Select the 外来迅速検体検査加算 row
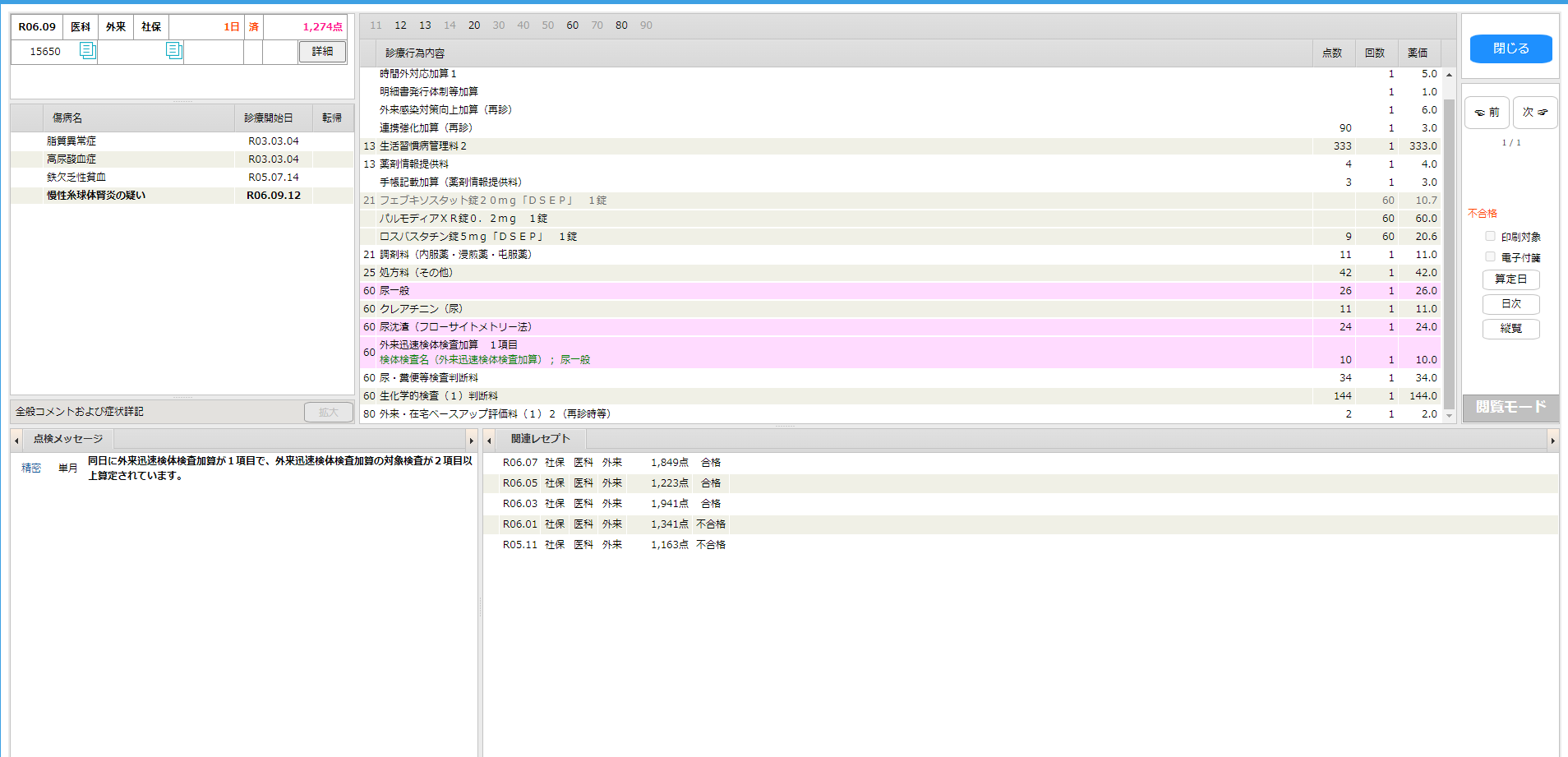1568x757 pixels. [901, 353]
